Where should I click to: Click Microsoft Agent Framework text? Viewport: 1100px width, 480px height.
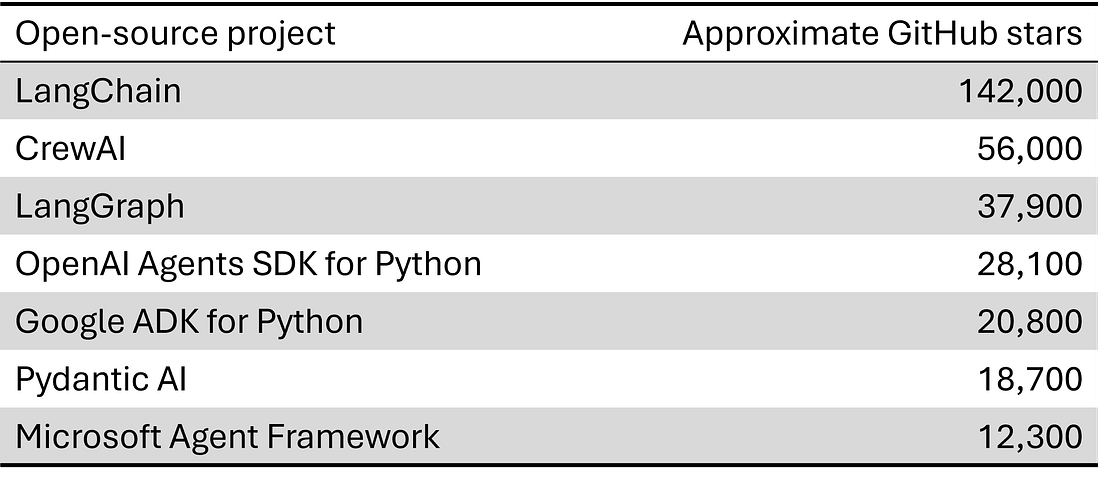click(227, 436)
